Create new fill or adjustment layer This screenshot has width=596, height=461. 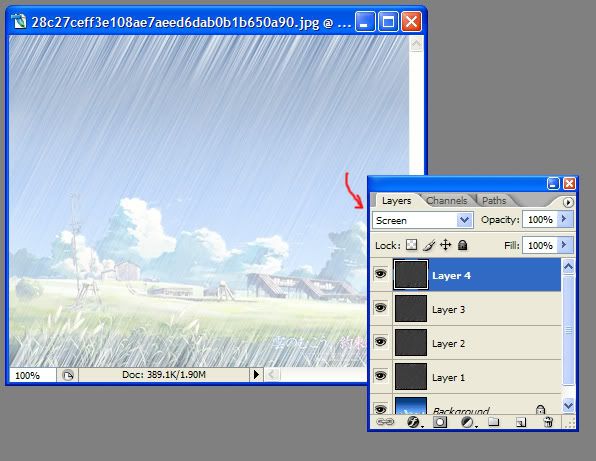point(468,422)
